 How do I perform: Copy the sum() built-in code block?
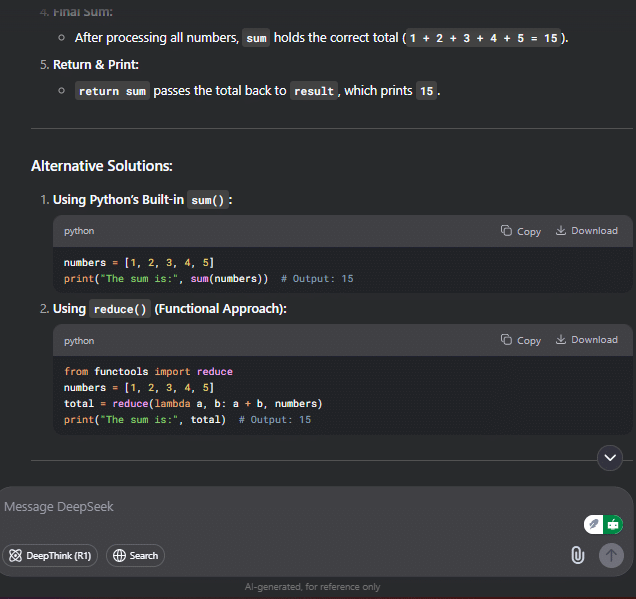(x=520, y=231)
